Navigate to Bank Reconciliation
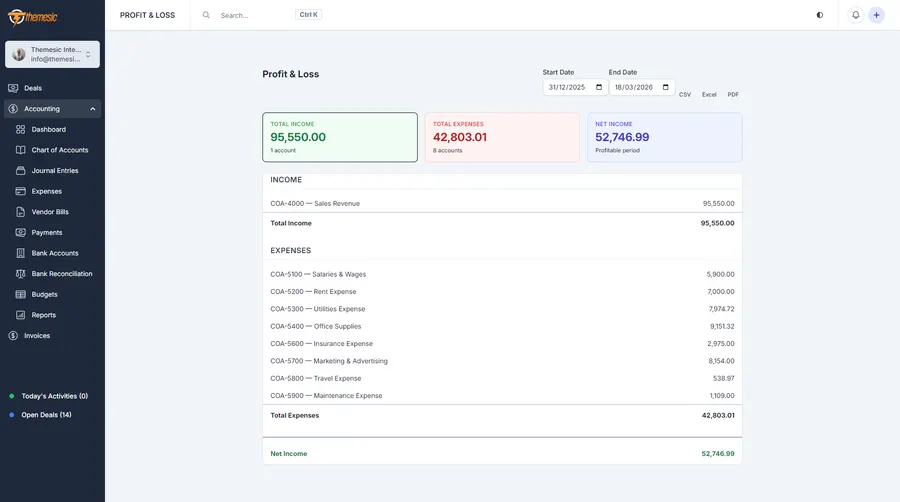Screen dimensions: 900x502 click(62, 274)
